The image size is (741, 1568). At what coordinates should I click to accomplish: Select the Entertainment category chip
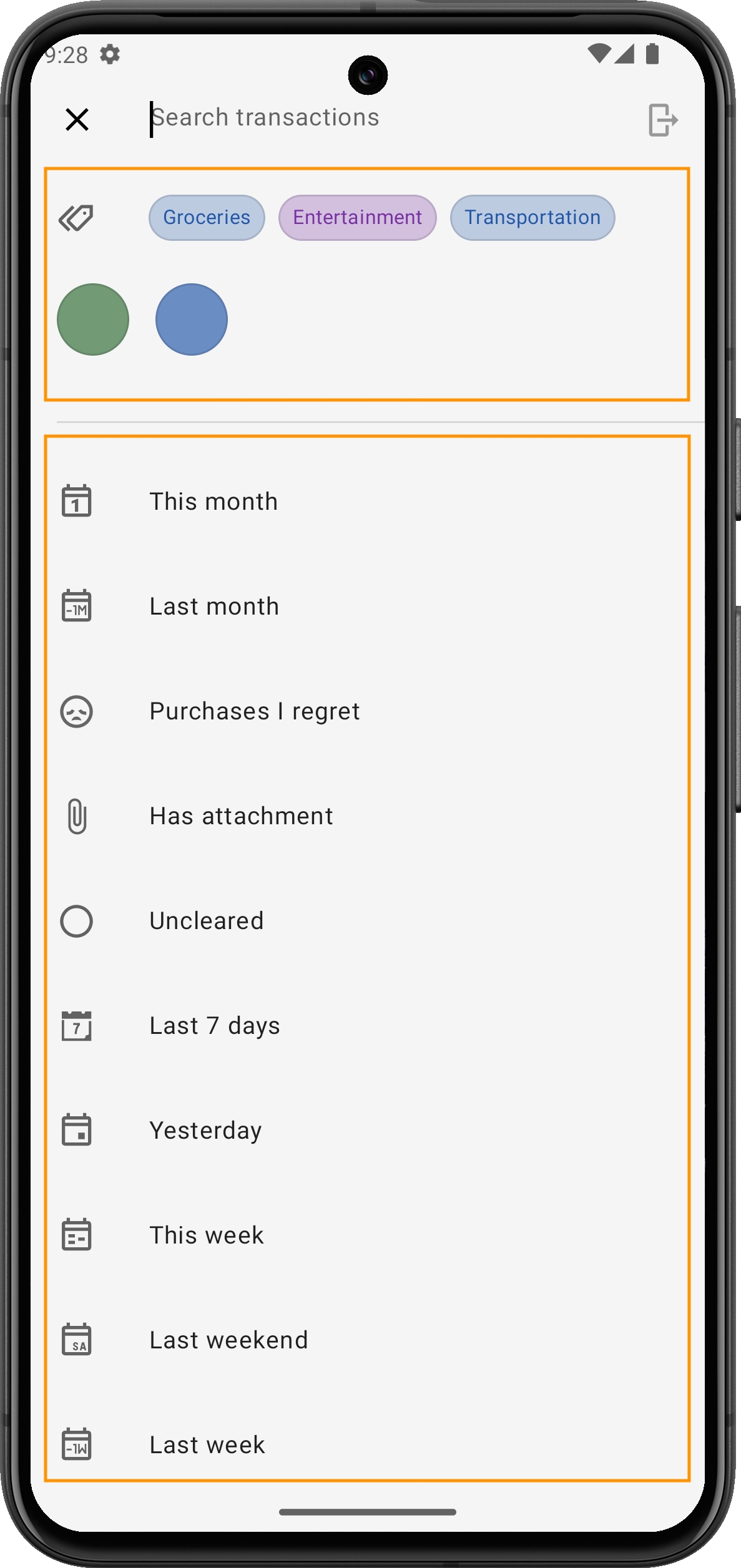[357, 218]
